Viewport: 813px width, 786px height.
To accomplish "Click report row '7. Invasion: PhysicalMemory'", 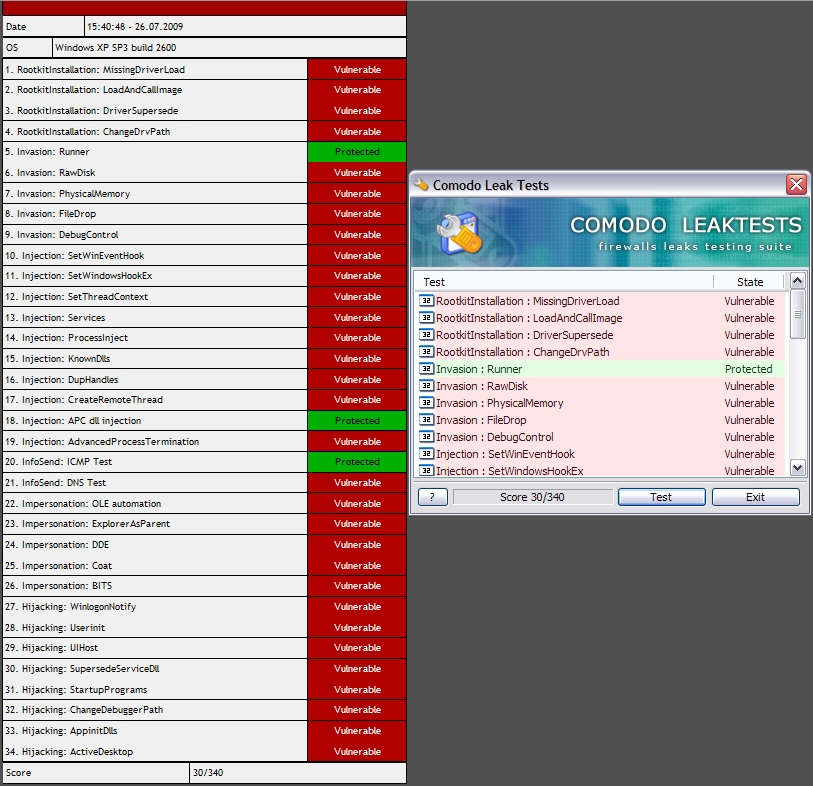I will coord(155,193).
